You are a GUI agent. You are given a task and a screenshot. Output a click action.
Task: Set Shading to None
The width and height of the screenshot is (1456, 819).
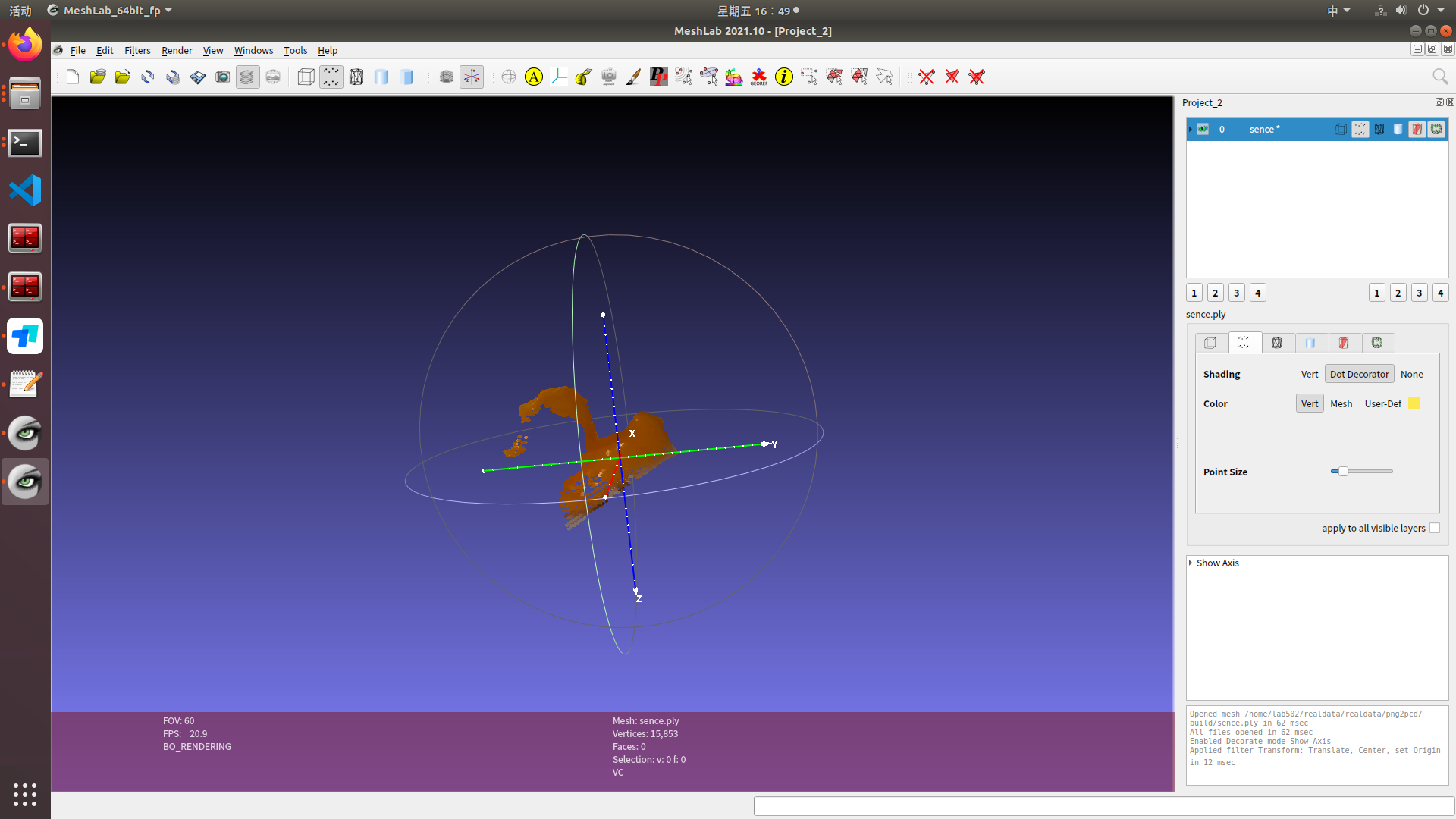point(1411,374)
